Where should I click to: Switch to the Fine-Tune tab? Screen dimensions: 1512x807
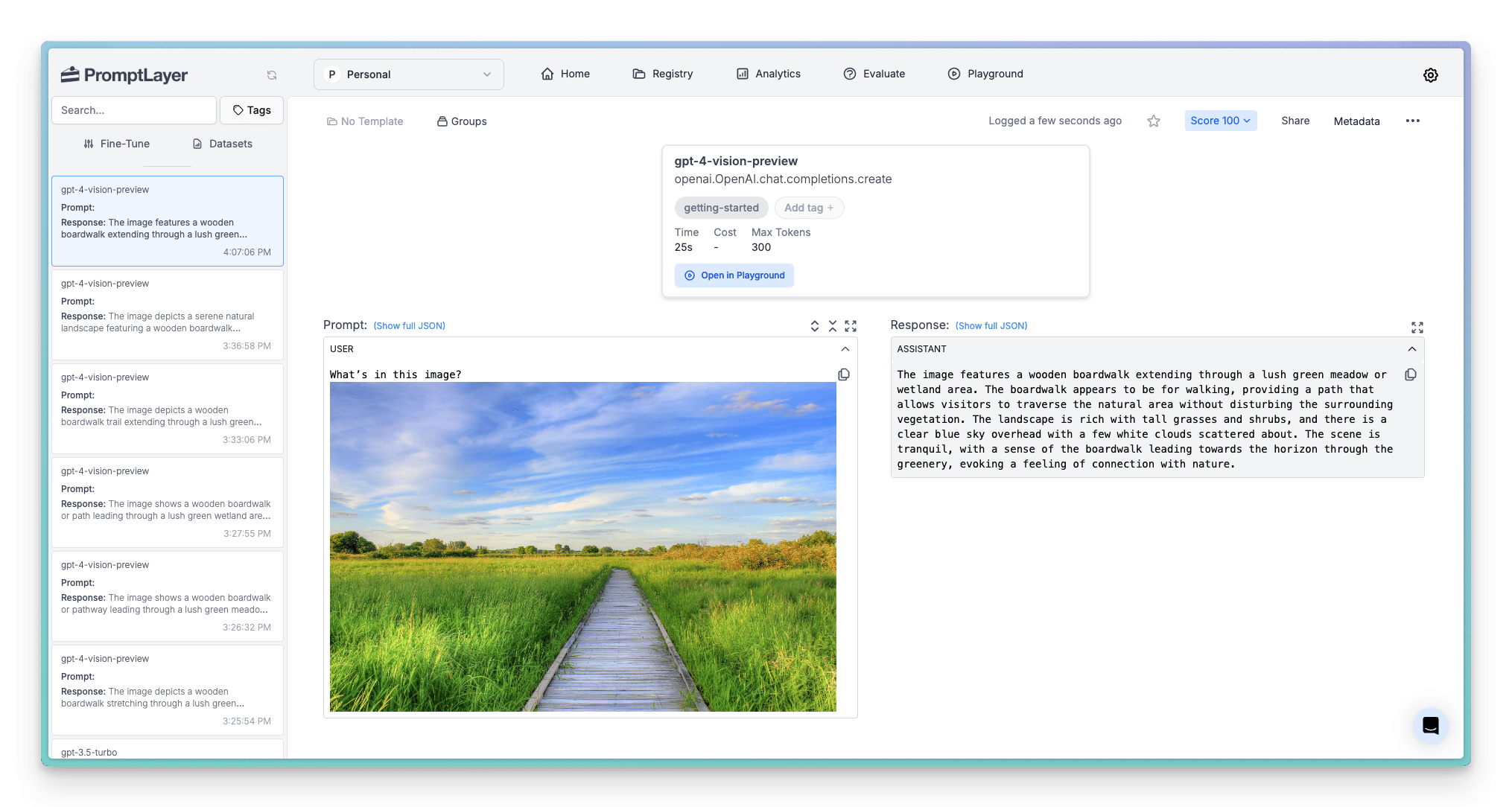[x=117, y=144]
